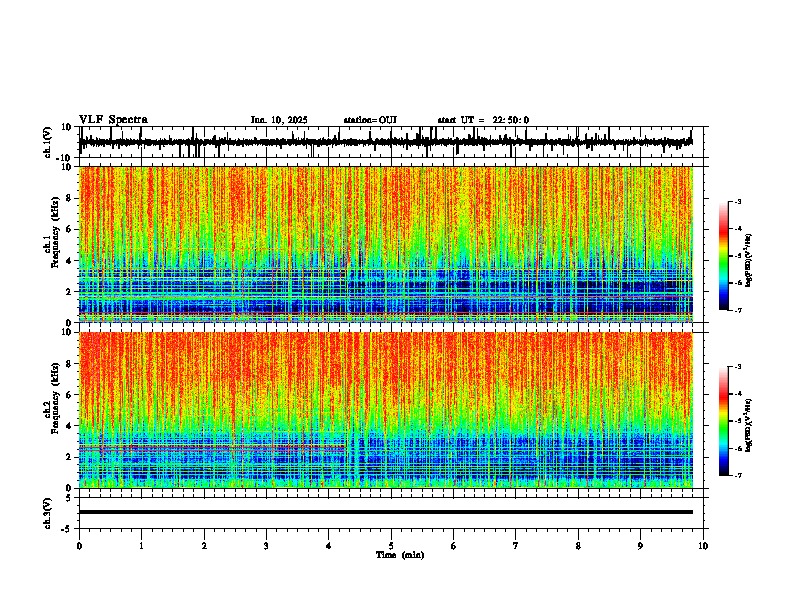Click the "ch.1(V)" waveform axis label
Screen dimensions: 792x612
click(48, 142)
